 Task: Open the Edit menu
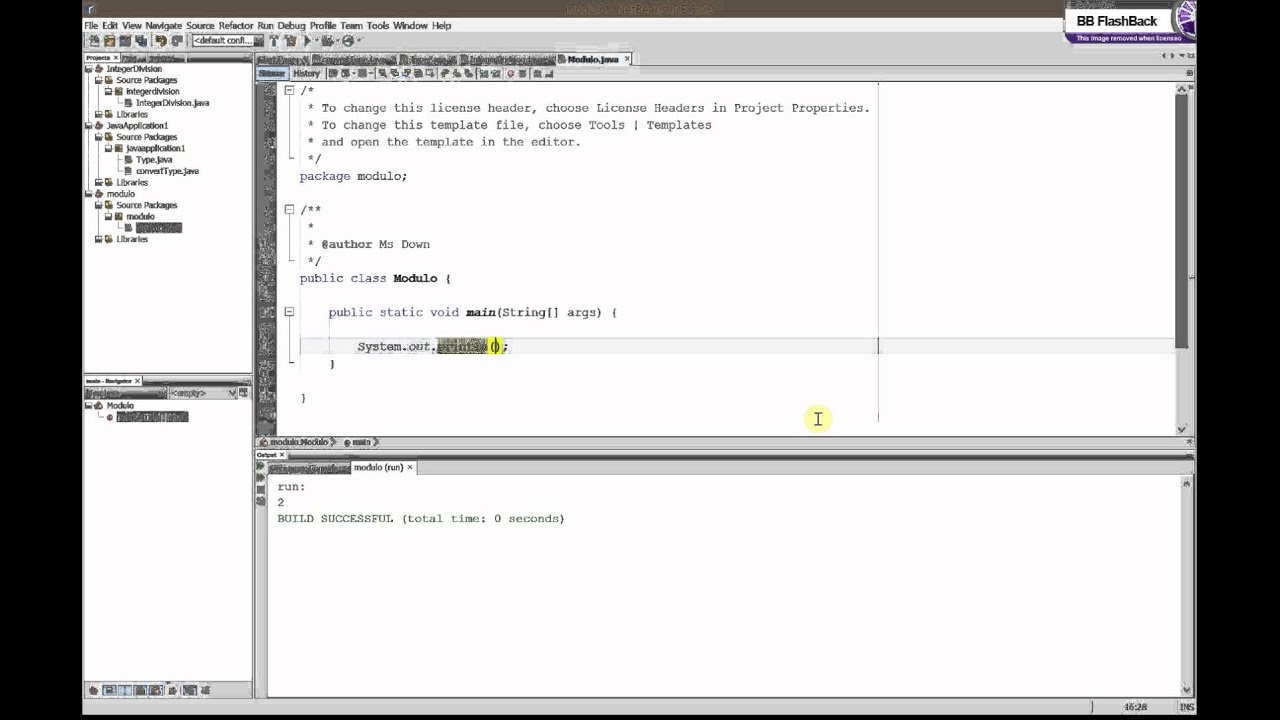[x=110, y=25]
